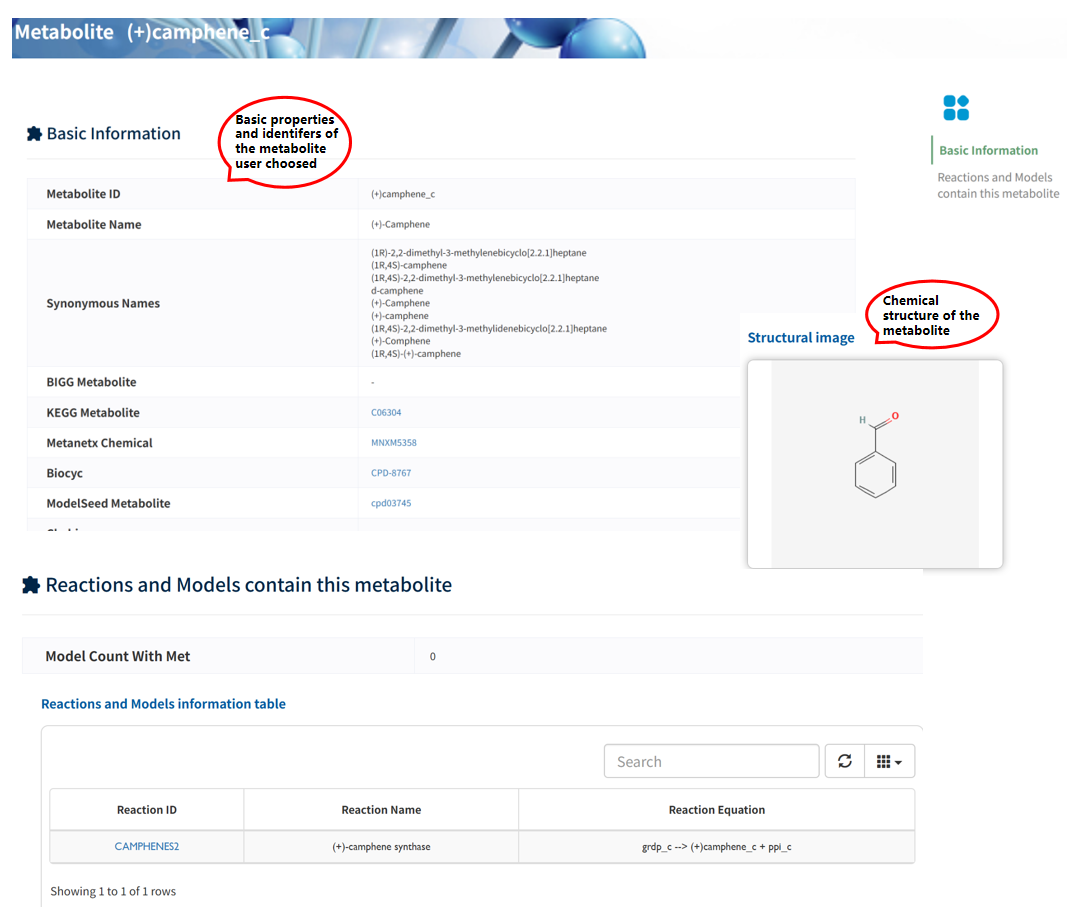Image resolution: width=1084 pixels, height=907 pixels.
Task: Click the puzzle icon next to Basic Information
Action: (x=35, y=134)
